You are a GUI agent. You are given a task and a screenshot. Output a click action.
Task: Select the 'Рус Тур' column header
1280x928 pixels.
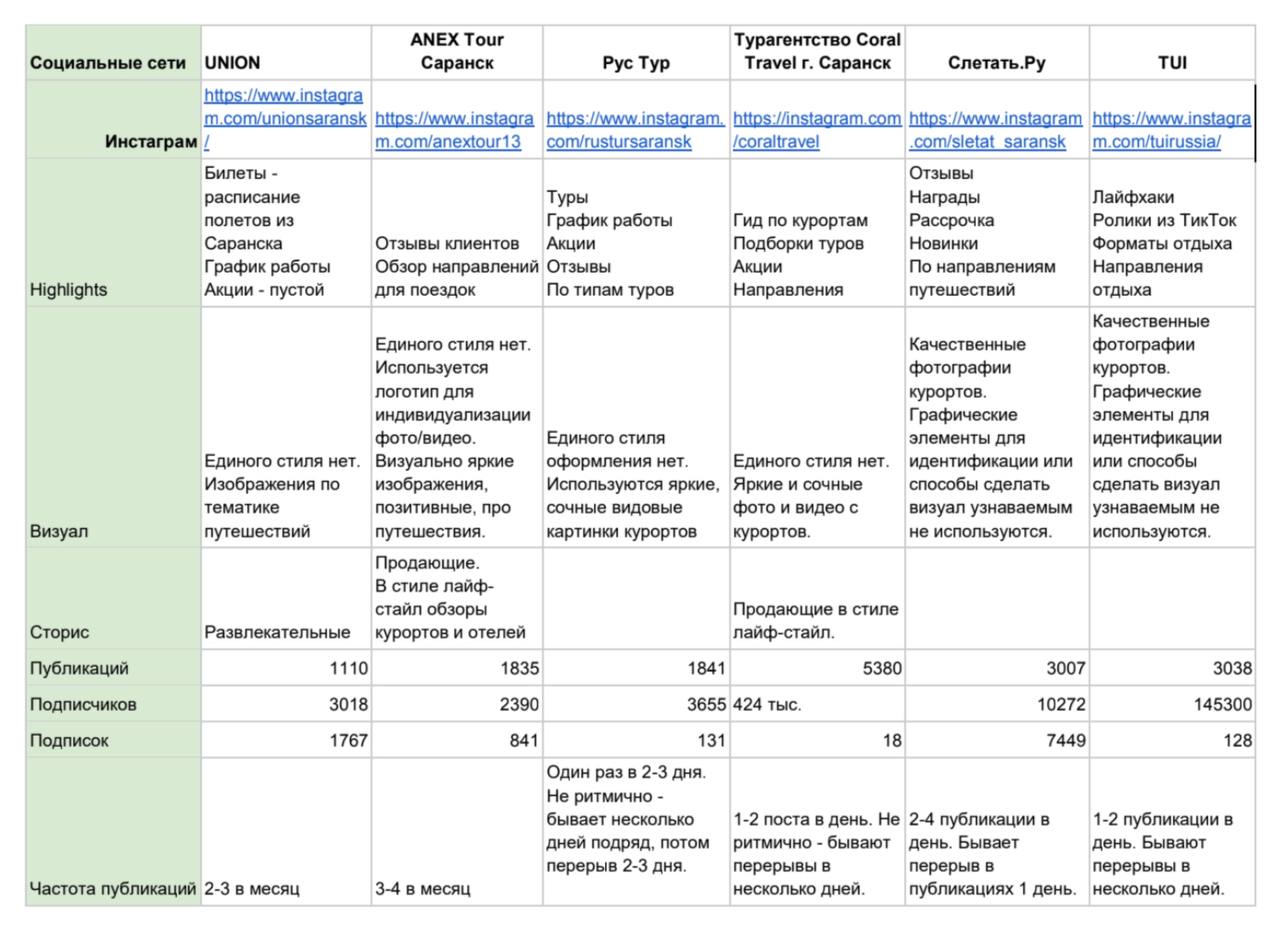[636, 53]
